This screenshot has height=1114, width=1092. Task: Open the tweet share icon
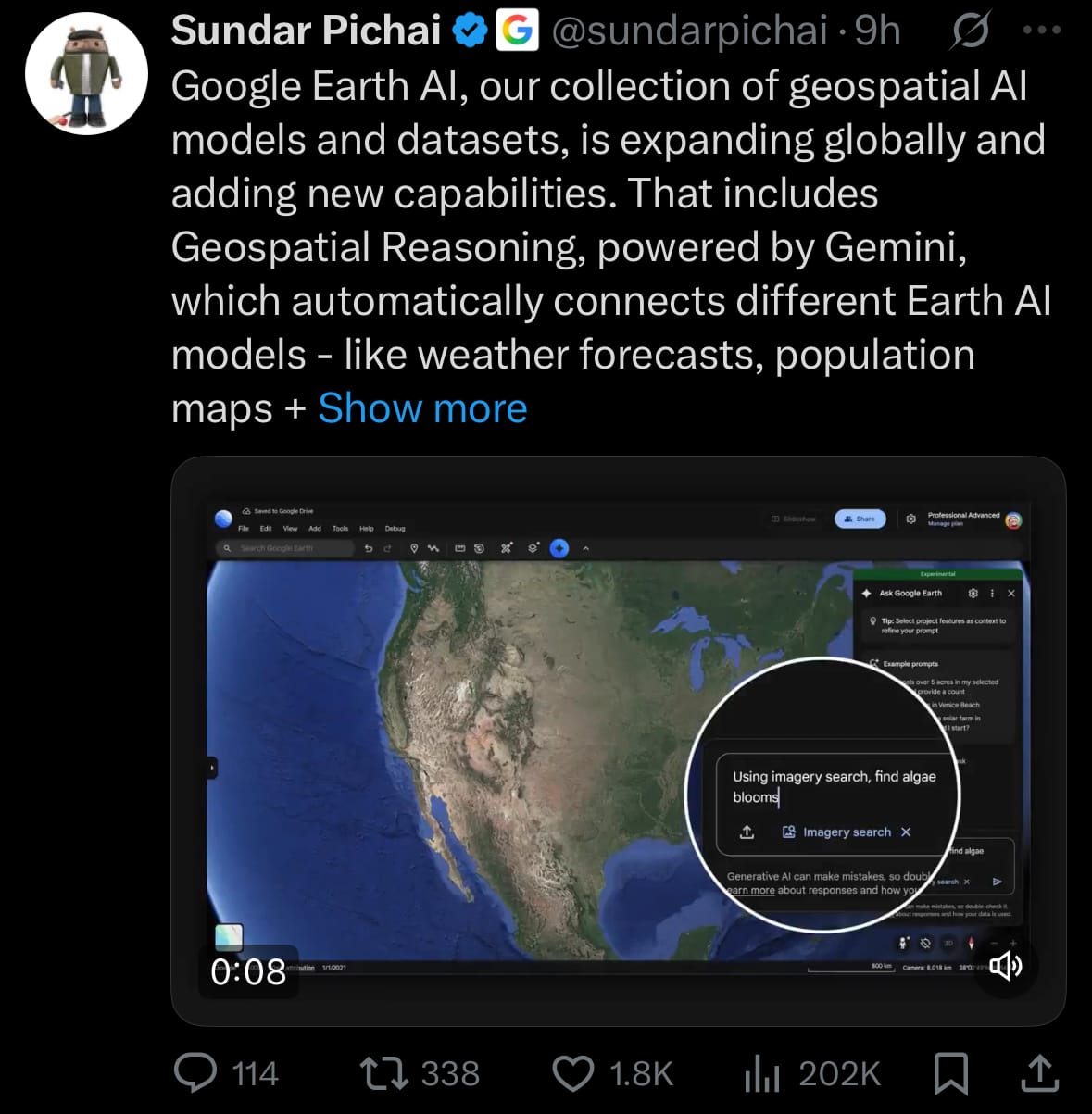coord(1039,1072)
